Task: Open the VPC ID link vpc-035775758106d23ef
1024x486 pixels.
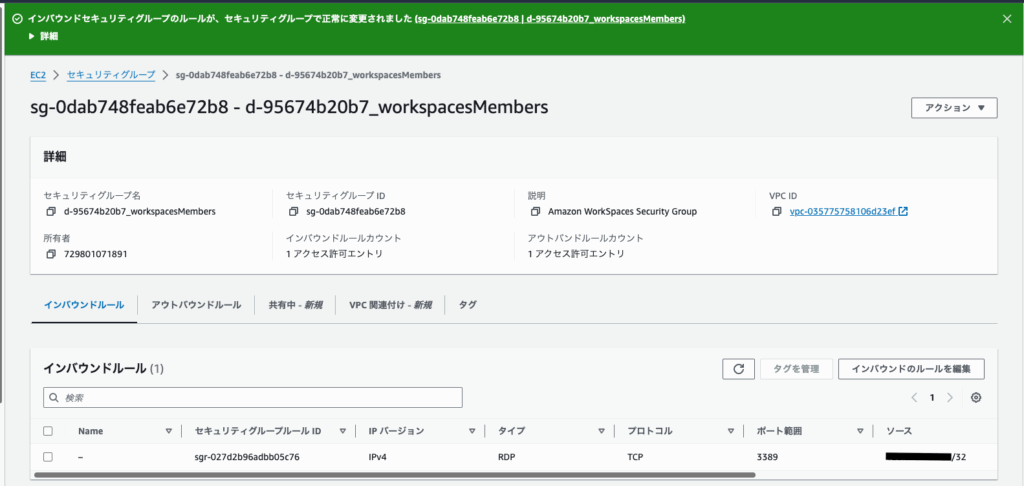Action: (843, 212)
